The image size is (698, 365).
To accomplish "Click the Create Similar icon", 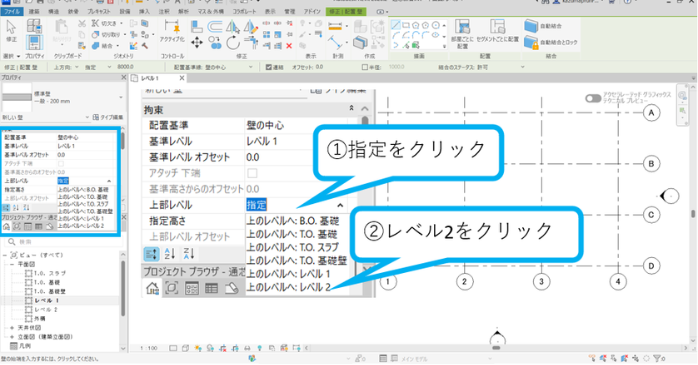I will (360, 43).
